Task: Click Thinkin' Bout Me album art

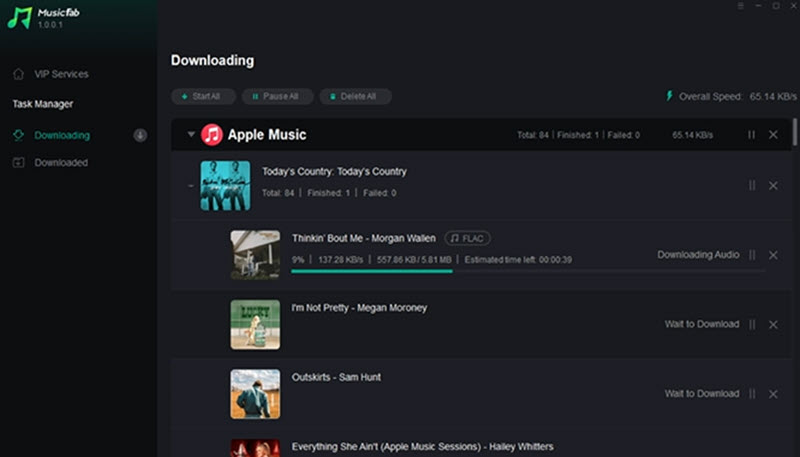Action: 255,255
